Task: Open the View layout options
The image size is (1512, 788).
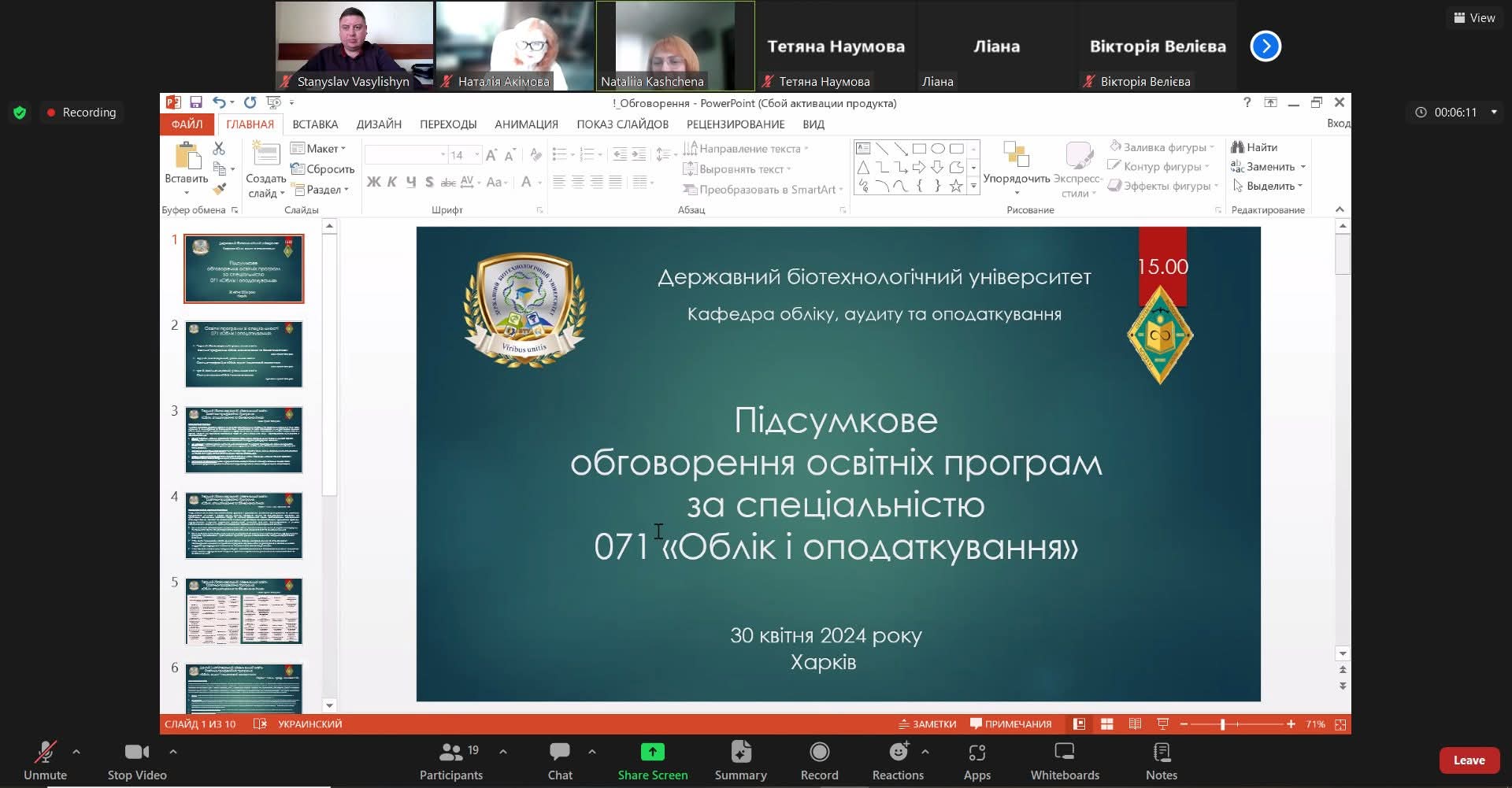Action: (1474, 17)
